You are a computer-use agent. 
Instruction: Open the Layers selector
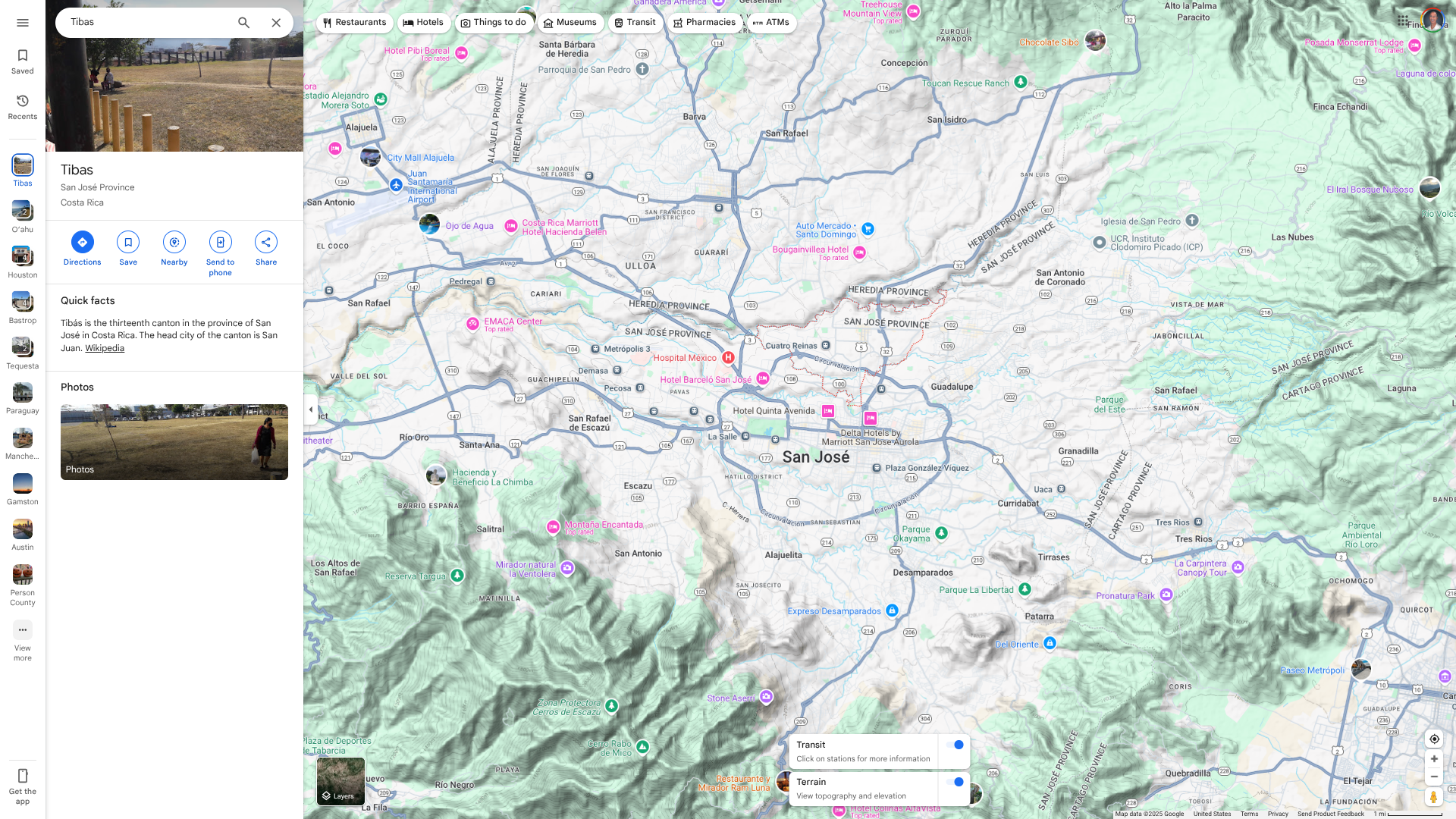340,781
